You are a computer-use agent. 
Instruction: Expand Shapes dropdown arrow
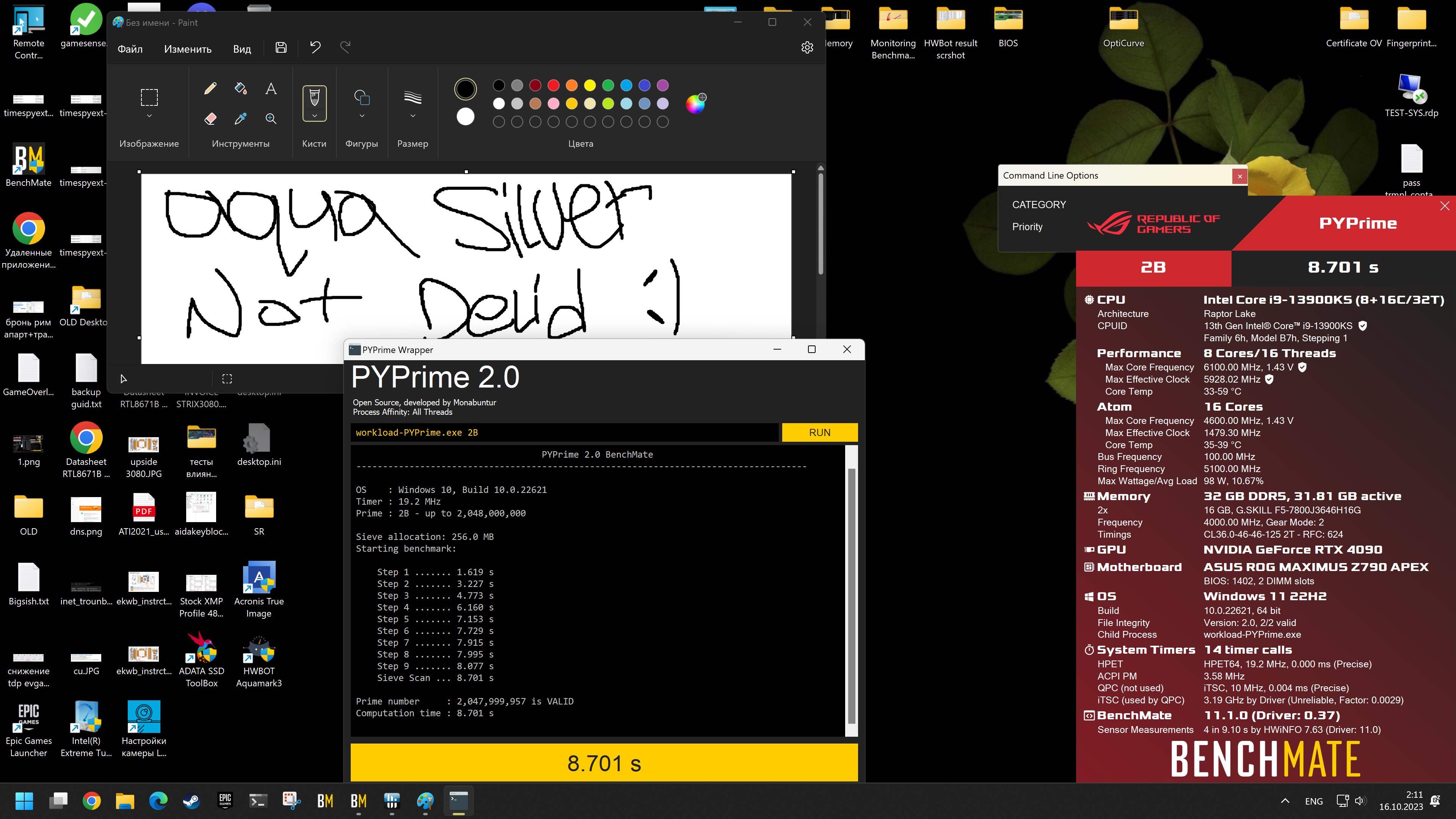[x=362, y=116]
